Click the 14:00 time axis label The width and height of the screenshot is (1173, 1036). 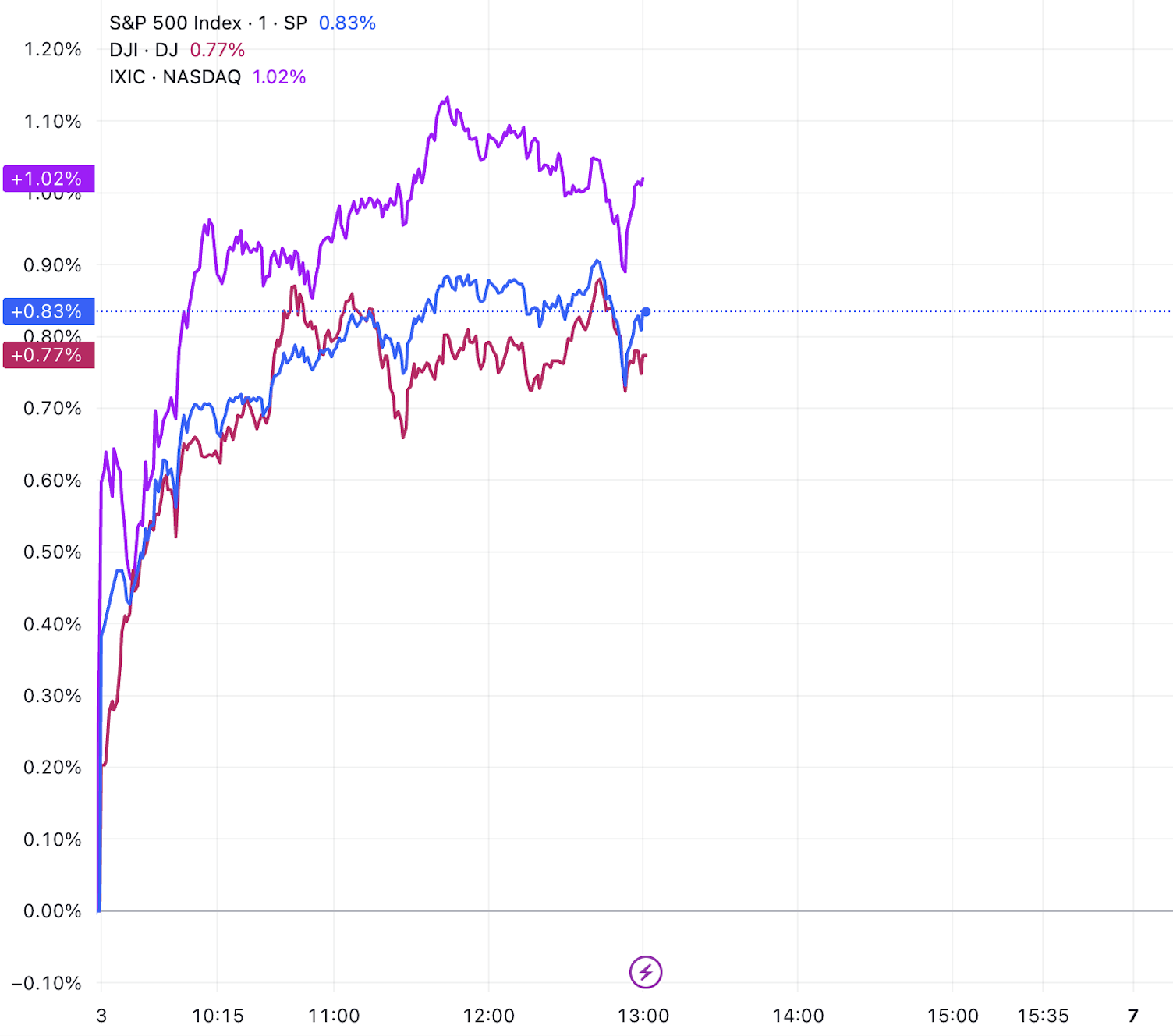pyautogui.click(x=798, y=1016)
